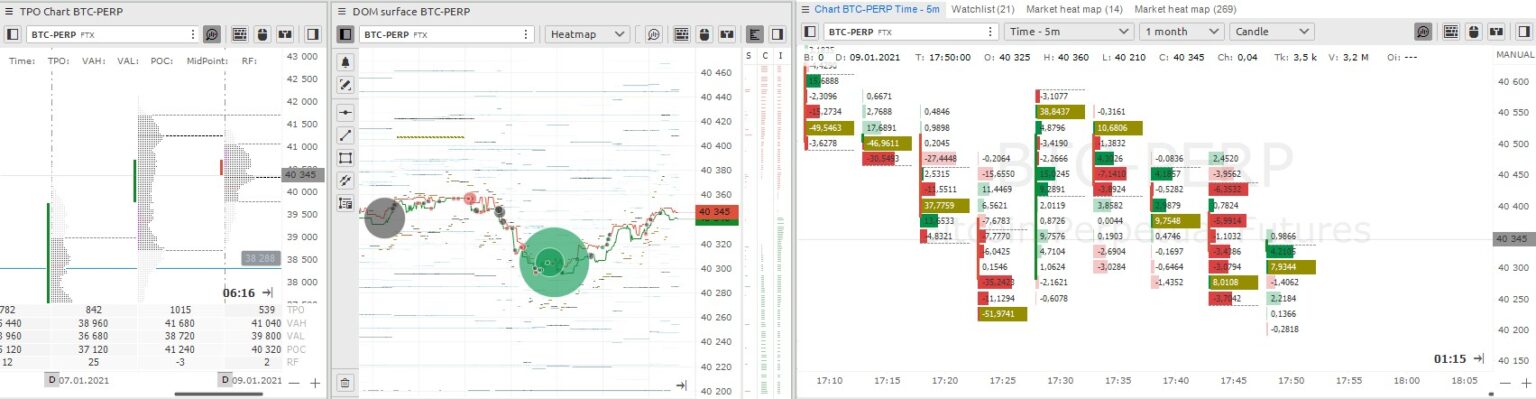Click the I column header
Image resolution: width=1536 pixels, height=399 pixels.
pos(781,57)
